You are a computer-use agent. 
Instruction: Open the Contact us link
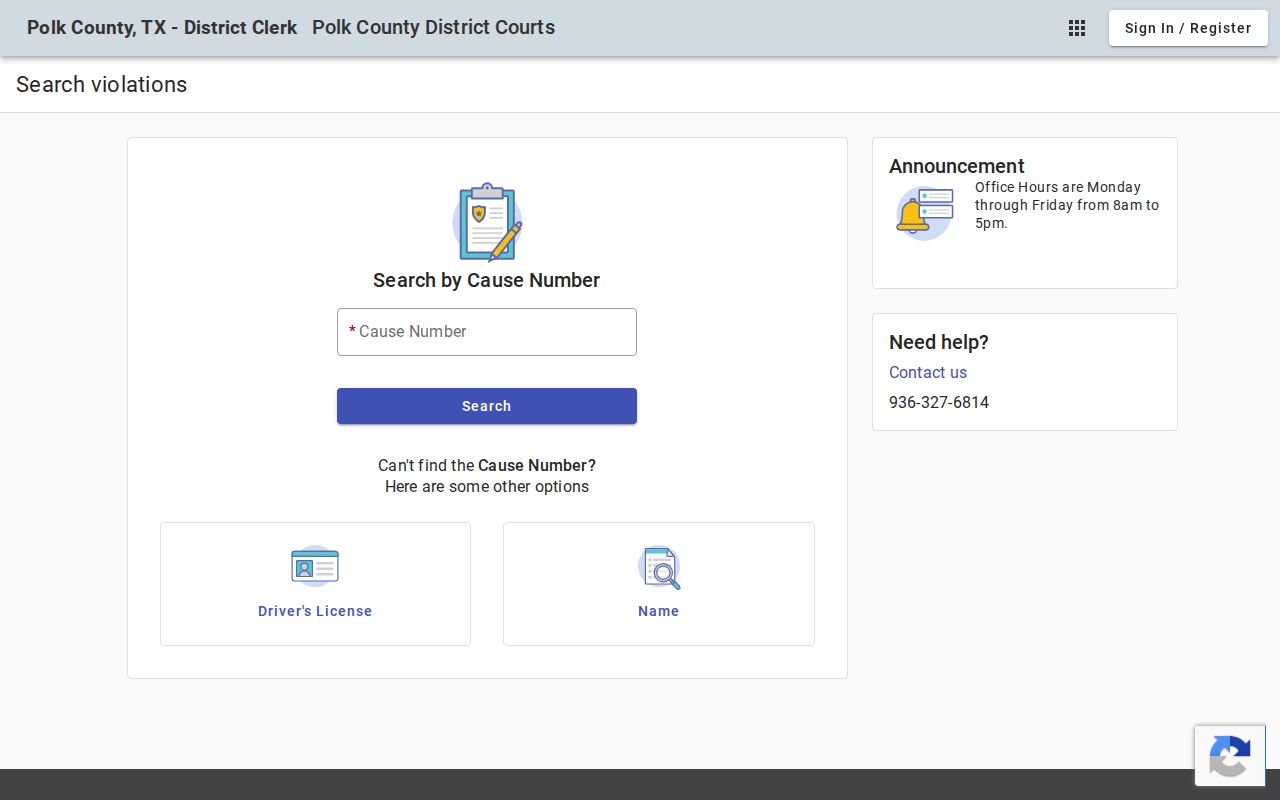click(928, 372)
